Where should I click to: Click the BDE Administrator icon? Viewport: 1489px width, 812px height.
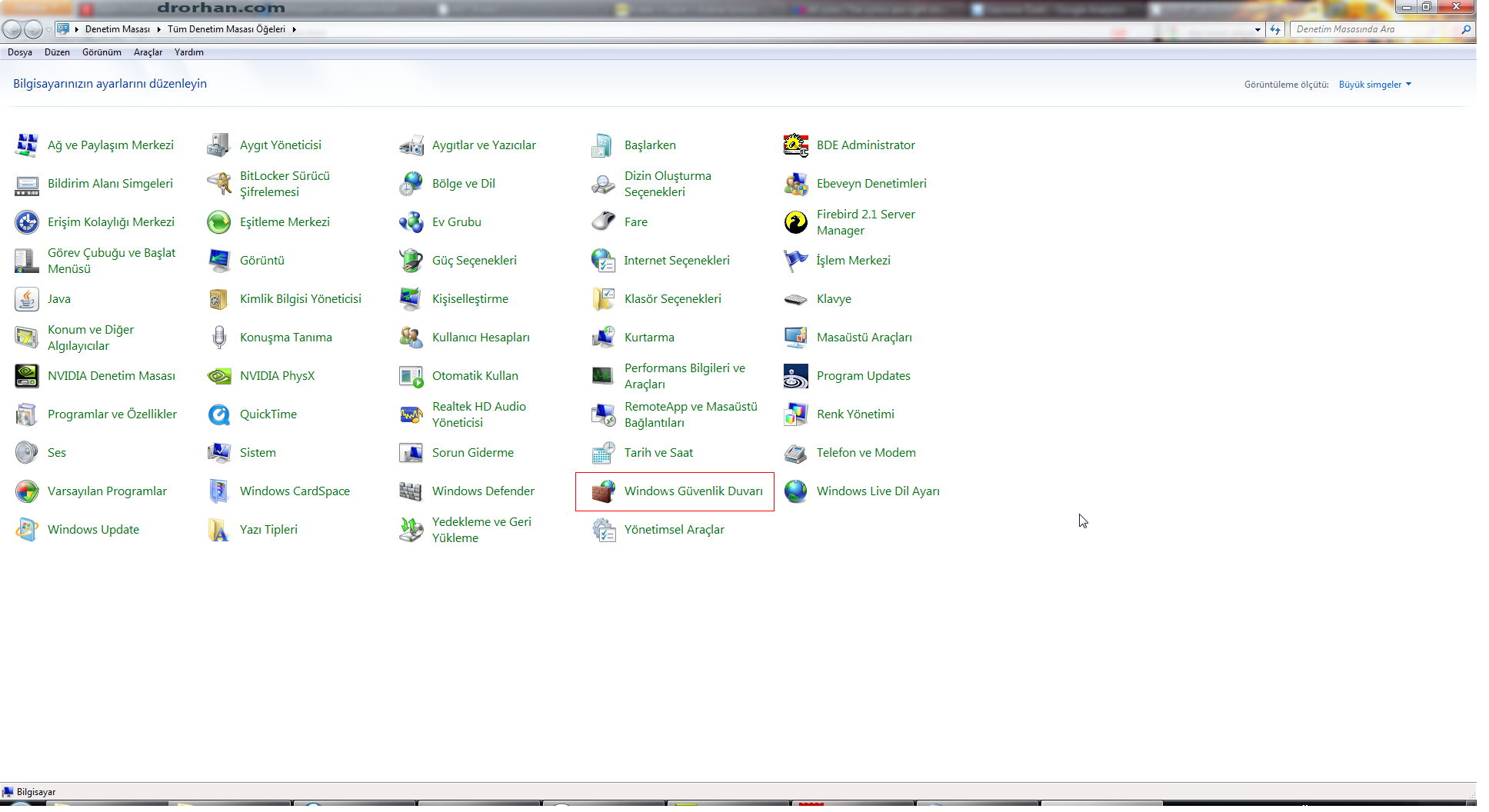click(796, 145)
